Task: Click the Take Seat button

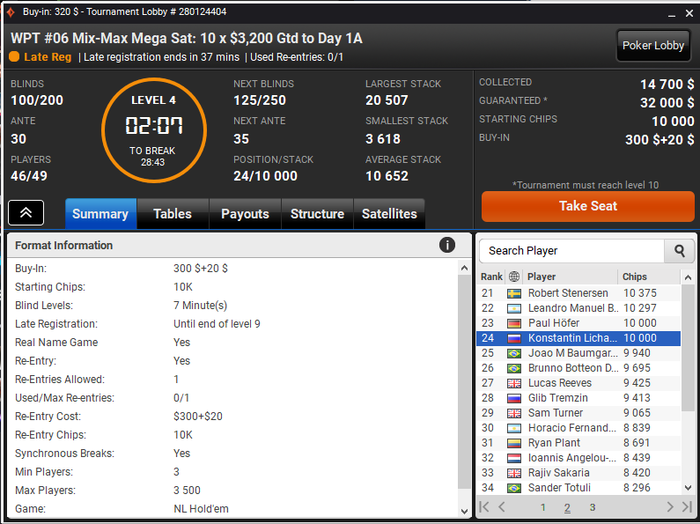Action: pyautogui.click(x=588, y=206)
